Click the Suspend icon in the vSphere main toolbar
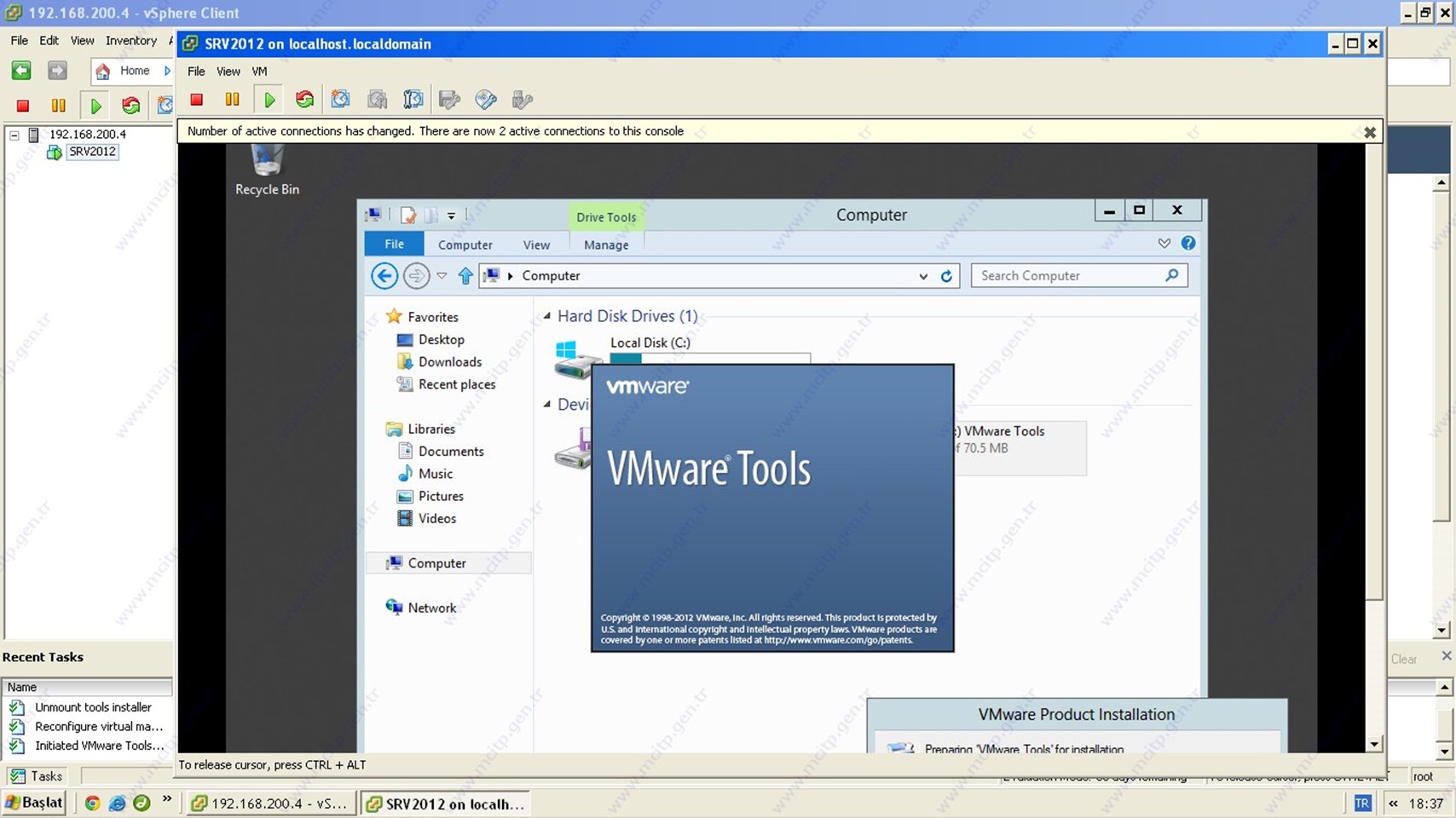This screenshot has height=818, width=1456. [58, 106]
